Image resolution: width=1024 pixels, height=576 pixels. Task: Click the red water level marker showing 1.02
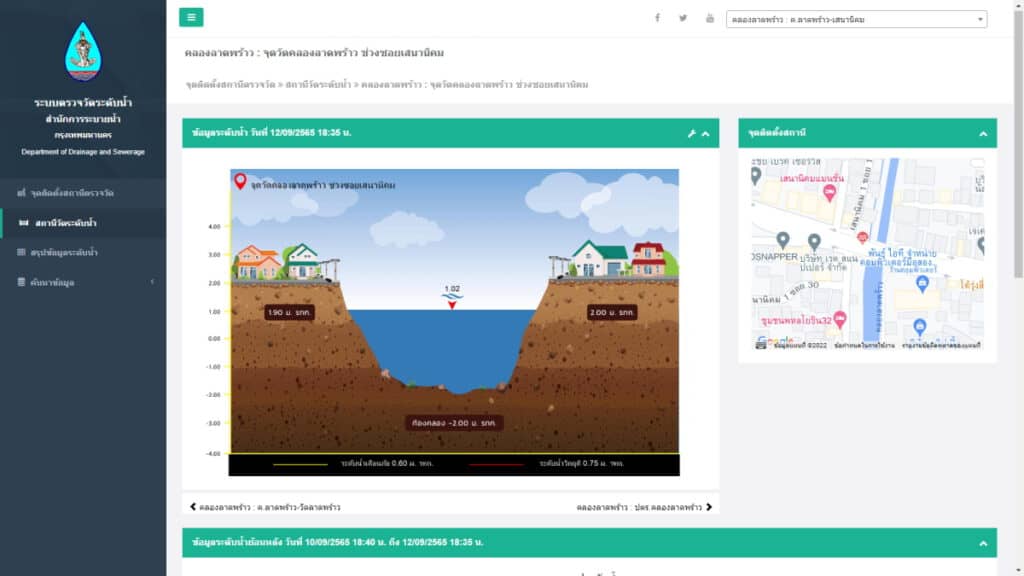tap(452, 303)
